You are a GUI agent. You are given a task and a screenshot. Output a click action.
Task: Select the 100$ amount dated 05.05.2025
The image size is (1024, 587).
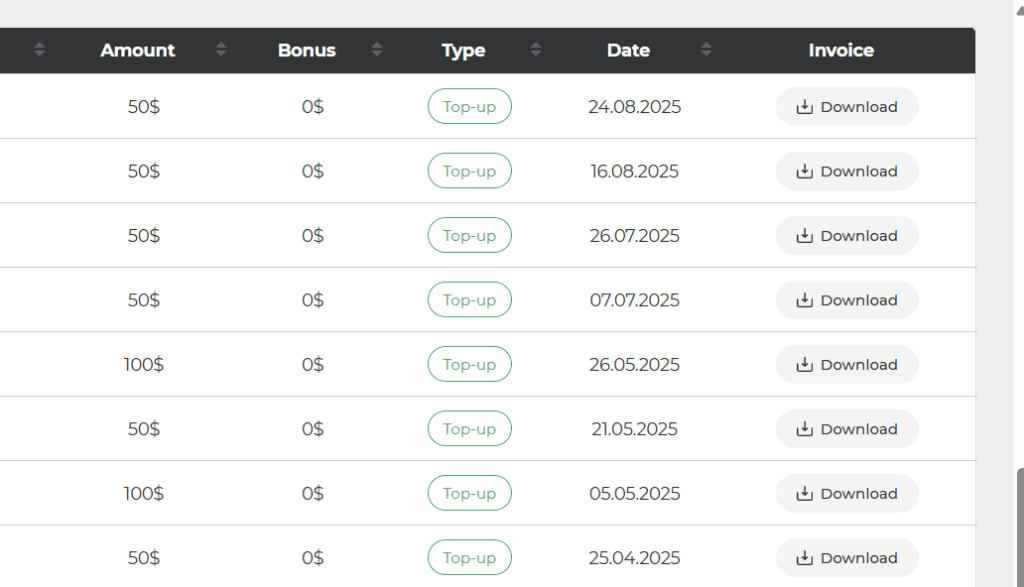(144, 494)
